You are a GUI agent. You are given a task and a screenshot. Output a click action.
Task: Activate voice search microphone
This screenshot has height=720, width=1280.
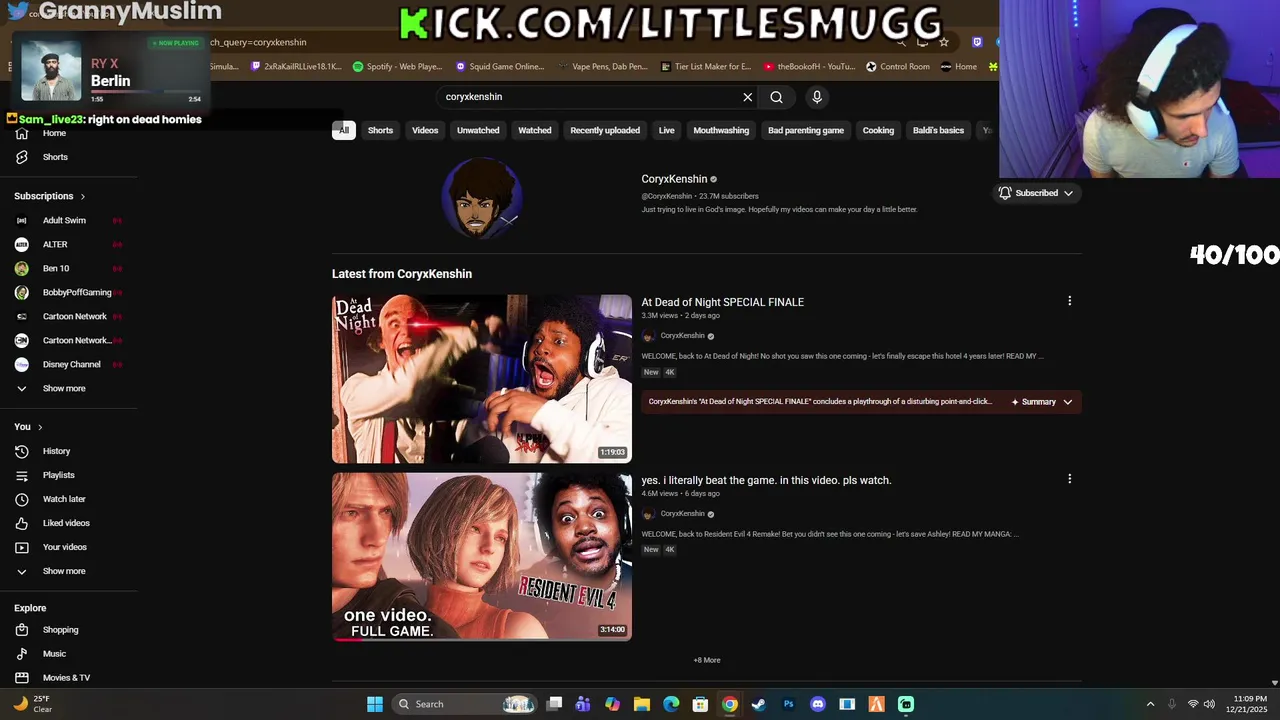[817, 97]
